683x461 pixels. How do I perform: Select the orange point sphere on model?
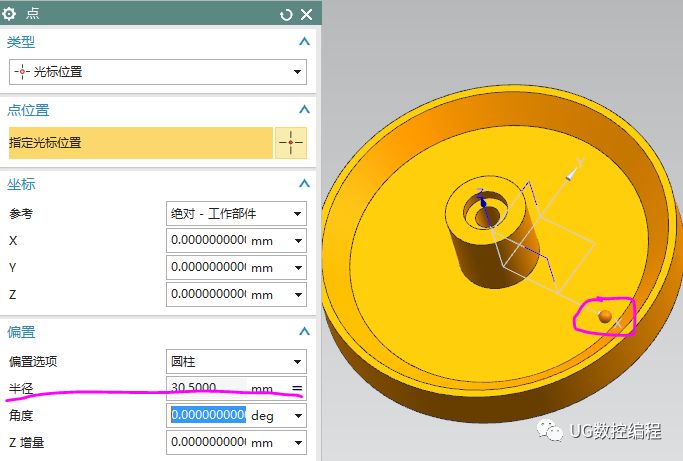click(605, 317)
